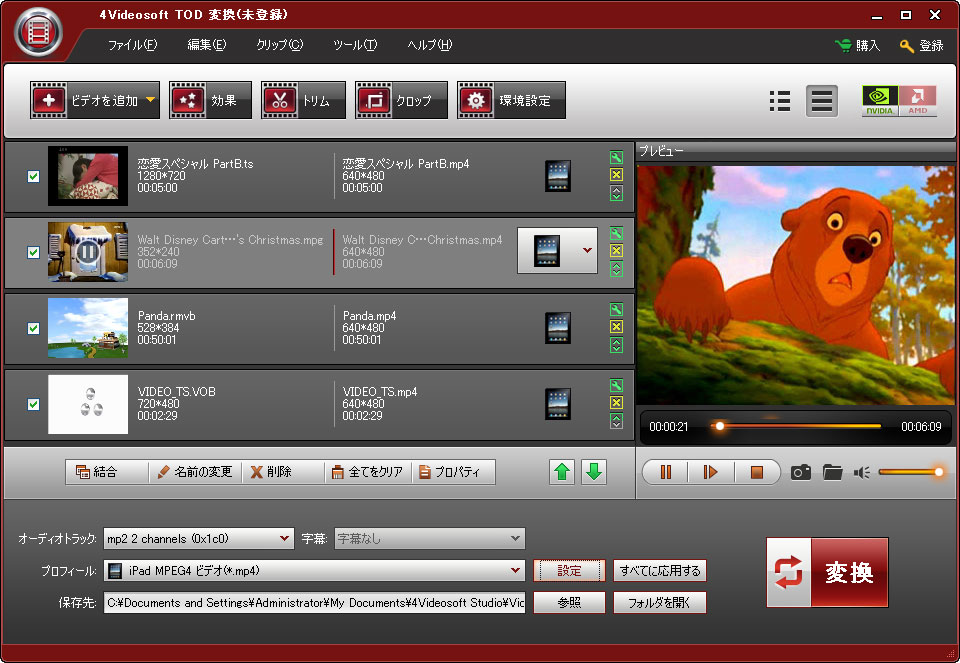The image size is (960, 663).
Task: Open the Crop (クロップ) tool
Action: click(400, 101)
